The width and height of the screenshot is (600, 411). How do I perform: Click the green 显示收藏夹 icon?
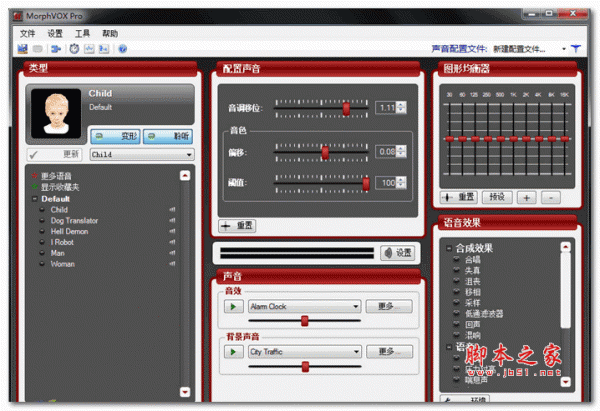coord(35,187)
